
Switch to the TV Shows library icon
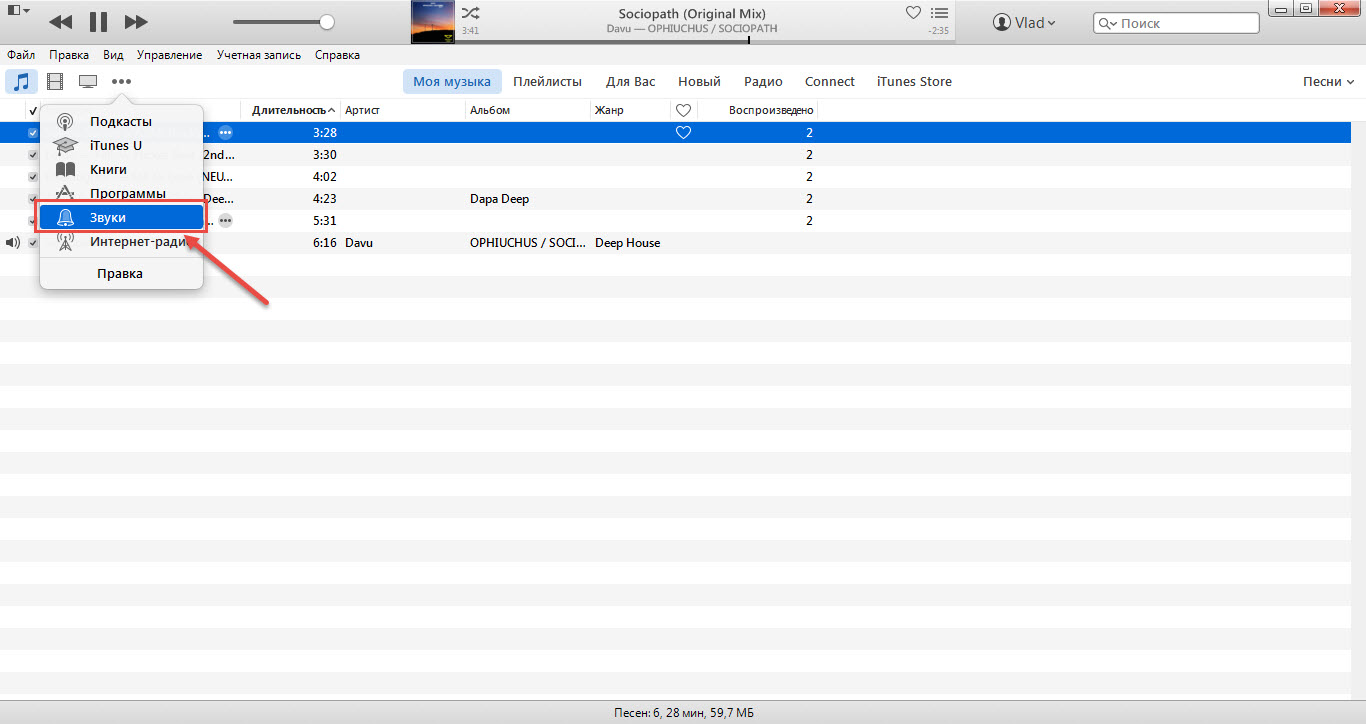point(88,81)
